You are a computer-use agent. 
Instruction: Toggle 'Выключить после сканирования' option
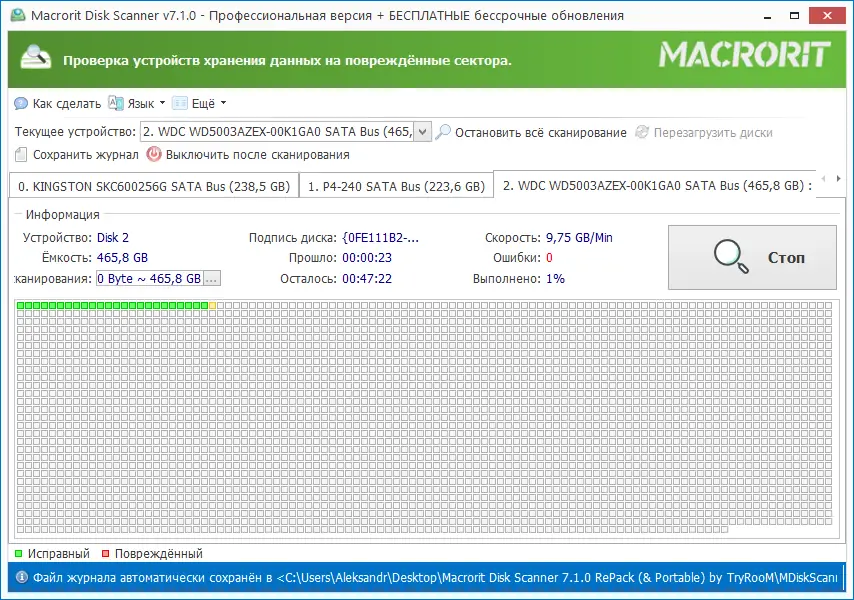click(248, 155)
